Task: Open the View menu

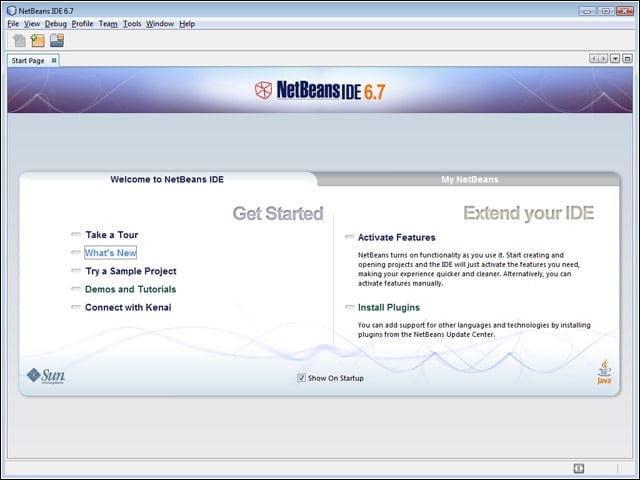Action: pos(32,24)
